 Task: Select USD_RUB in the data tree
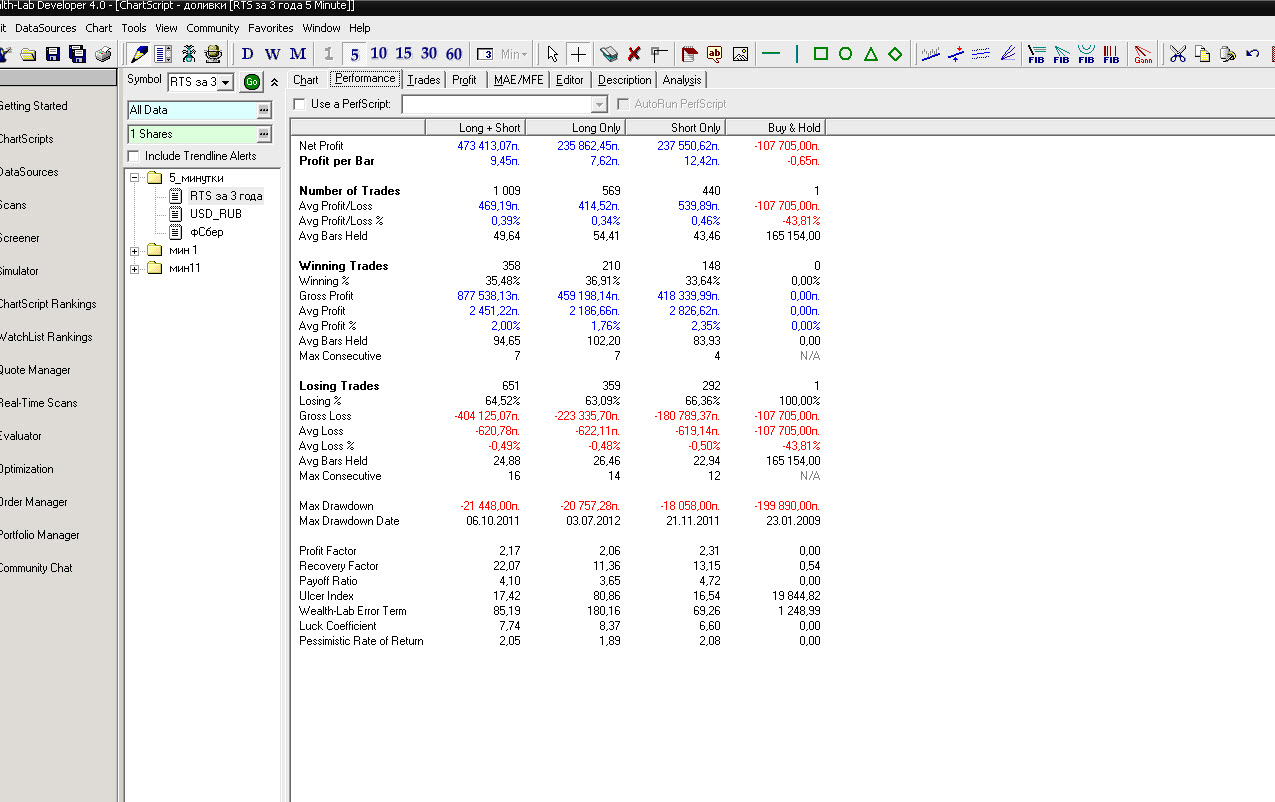click(215, 214)
